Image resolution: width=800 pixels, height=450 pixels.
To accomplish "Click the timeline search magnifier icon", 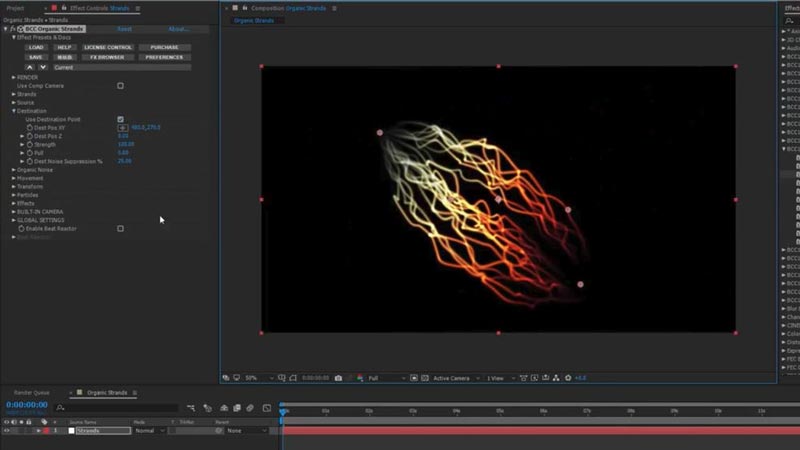I will click(x=60, y=408).
